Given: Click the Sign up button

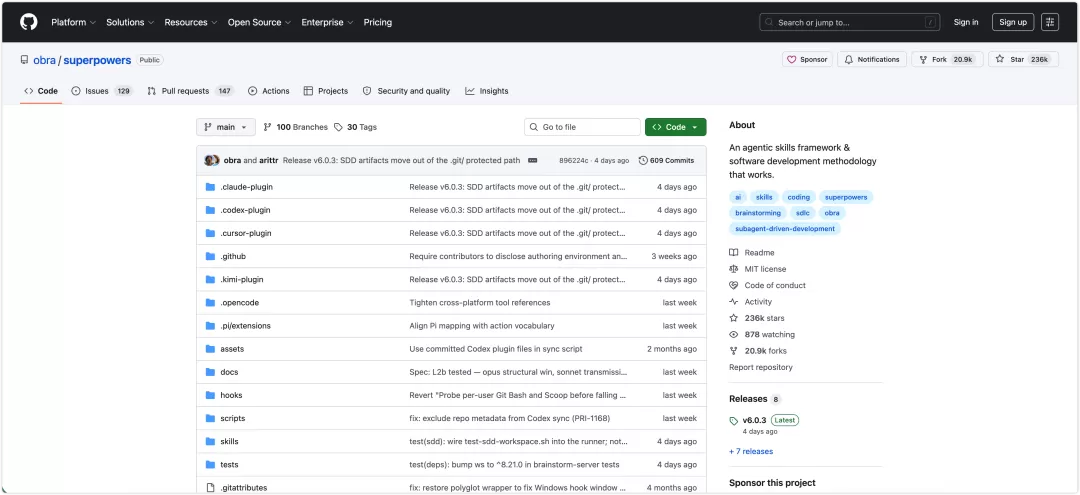Looking at the screenshot, I should [1012, 22].
